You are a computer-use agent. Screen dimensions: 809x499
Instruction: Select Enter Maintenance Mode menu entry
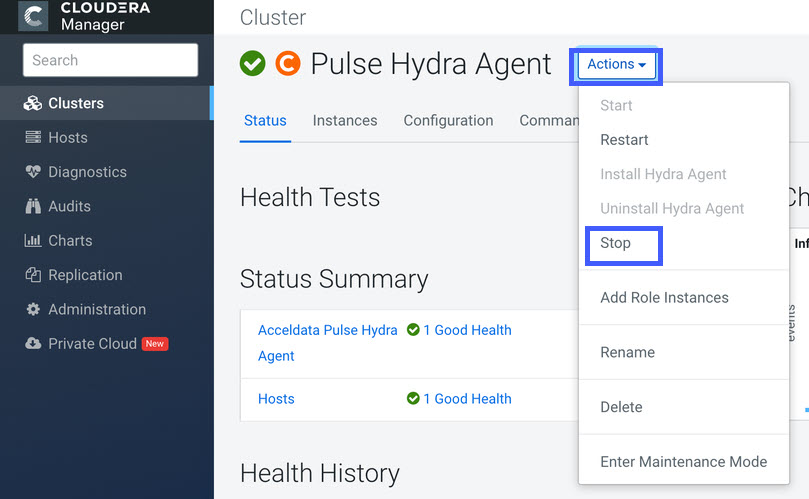point(684,462)
